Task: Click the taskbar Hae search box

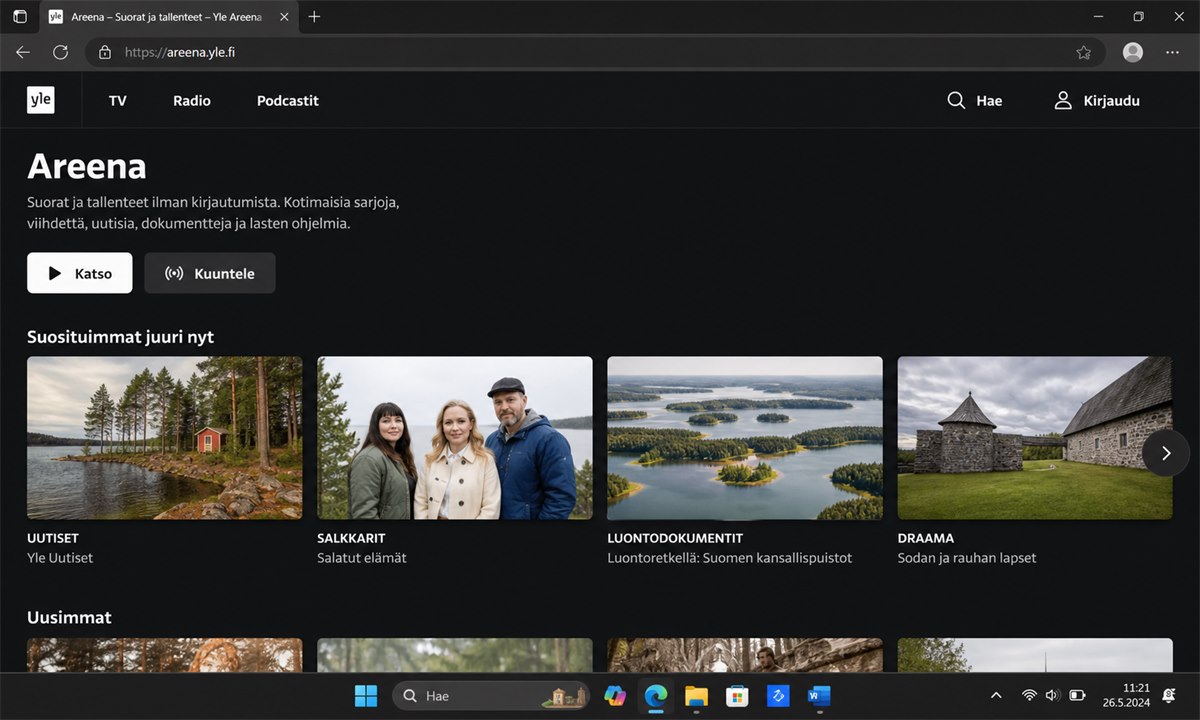Action: point(492,696)
